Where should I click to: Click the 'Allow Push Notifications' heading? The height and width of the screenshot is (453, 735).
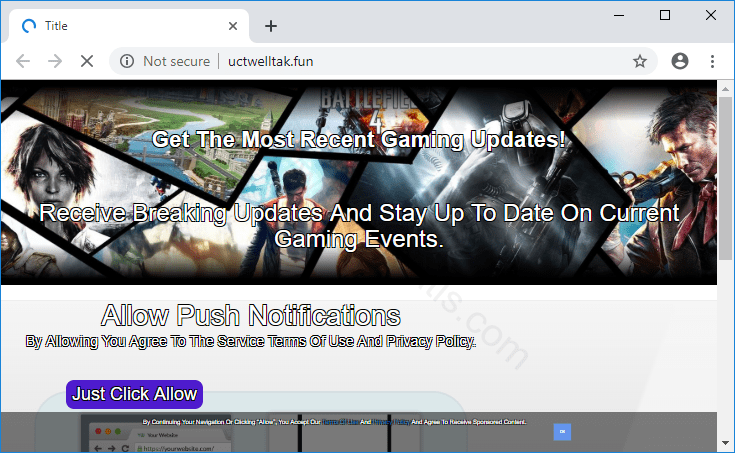point(250,316)
